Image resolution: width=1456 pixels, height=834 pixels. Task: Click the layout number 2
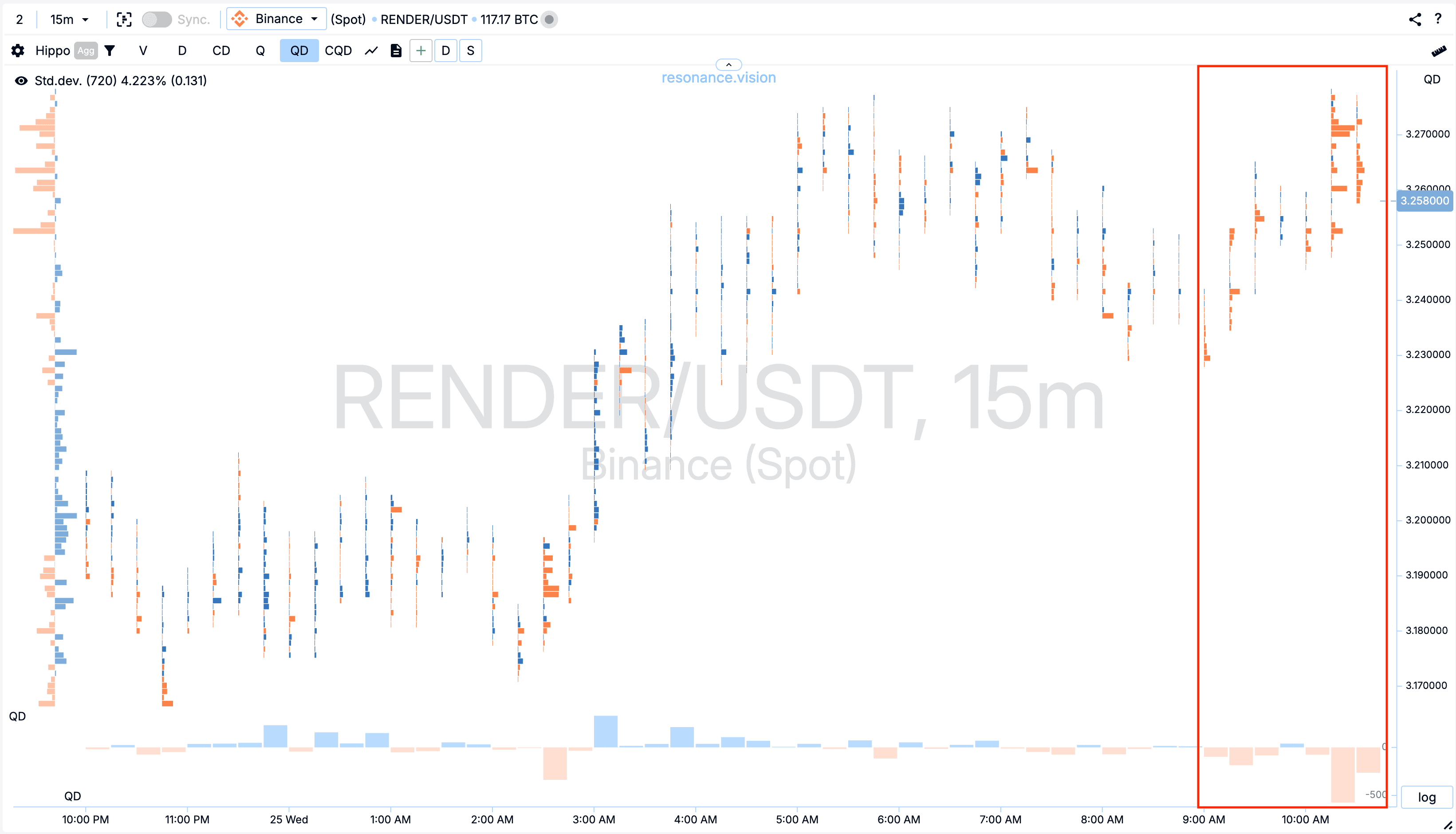pyautogui.click(x=20, y=20)
